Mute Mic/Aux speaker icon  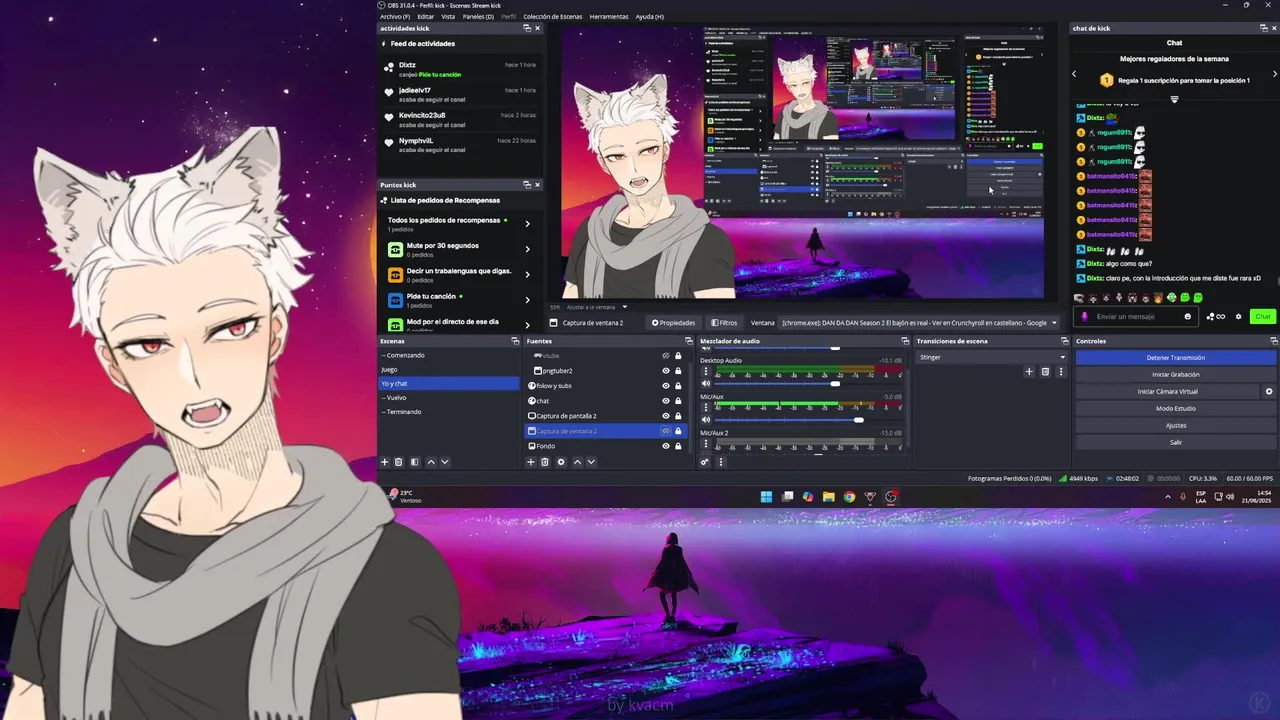coord(706,419)
